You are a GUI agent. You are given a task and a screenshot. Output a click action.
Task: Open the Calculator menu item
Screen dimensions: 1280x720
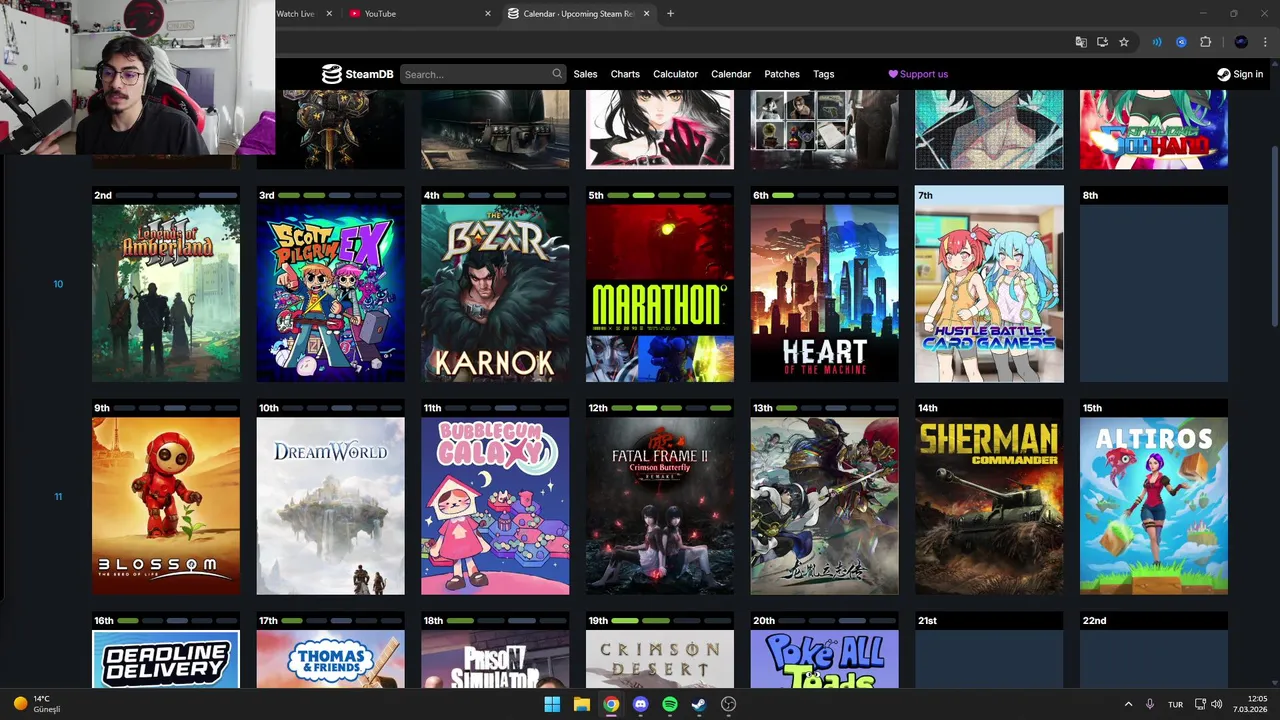pos(675,74)
